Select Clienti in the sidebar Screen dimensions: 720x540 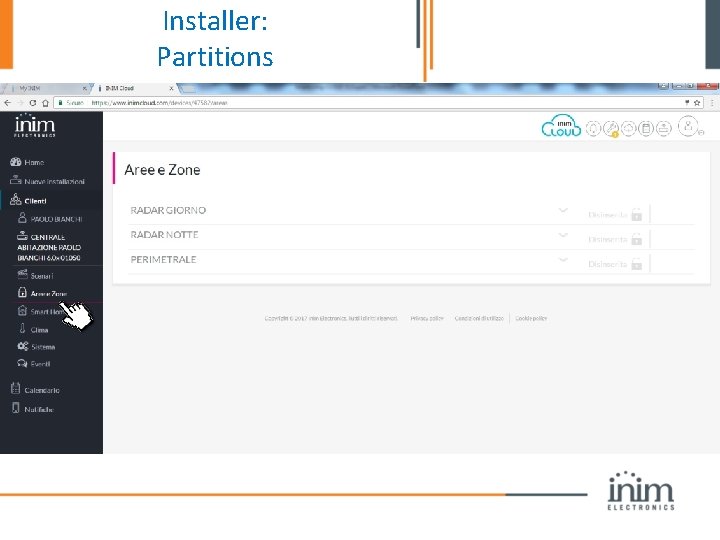click(x=28, y=200)
